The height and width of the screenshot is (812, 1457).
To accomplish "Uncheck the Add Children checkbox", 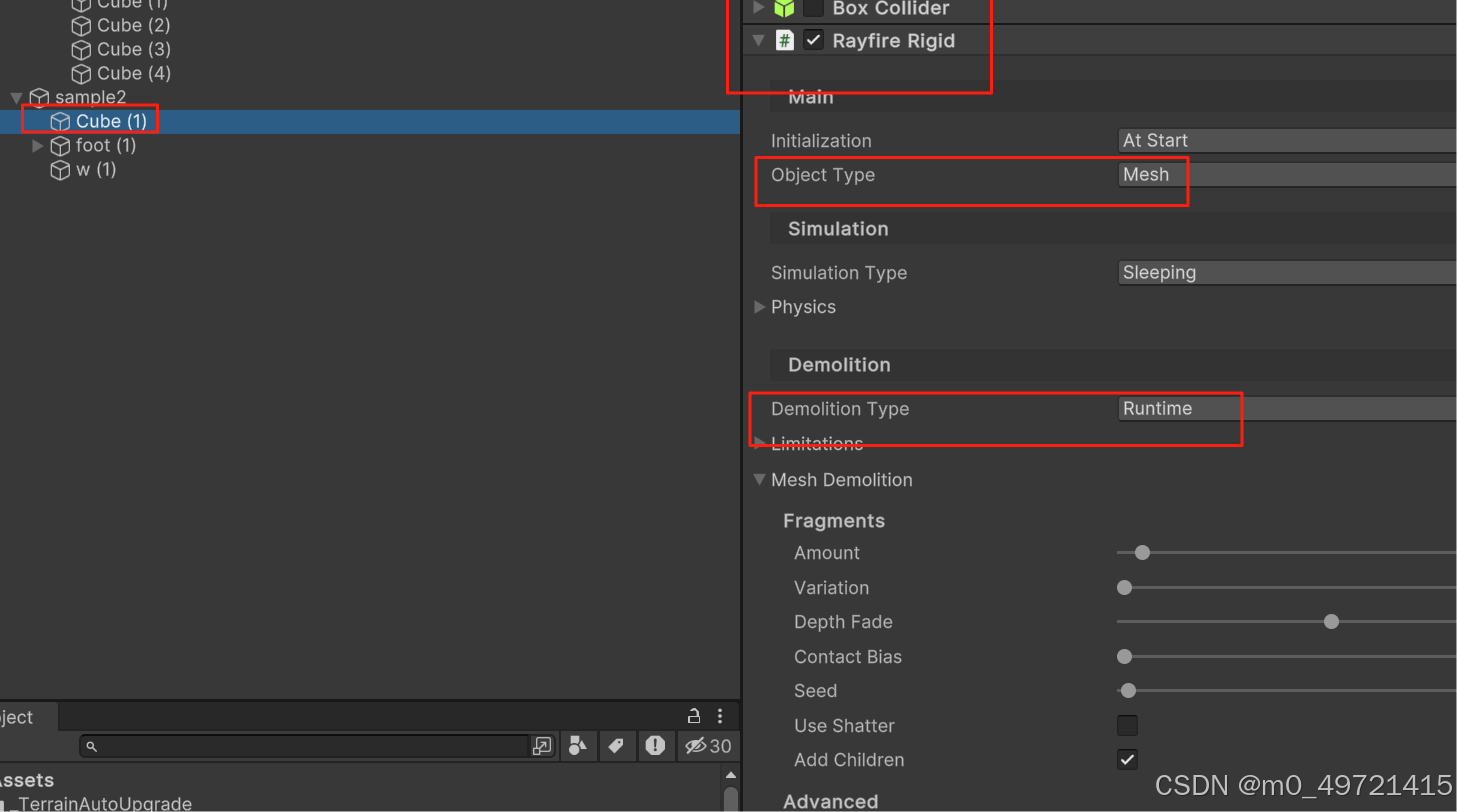I will (1127, 759).
